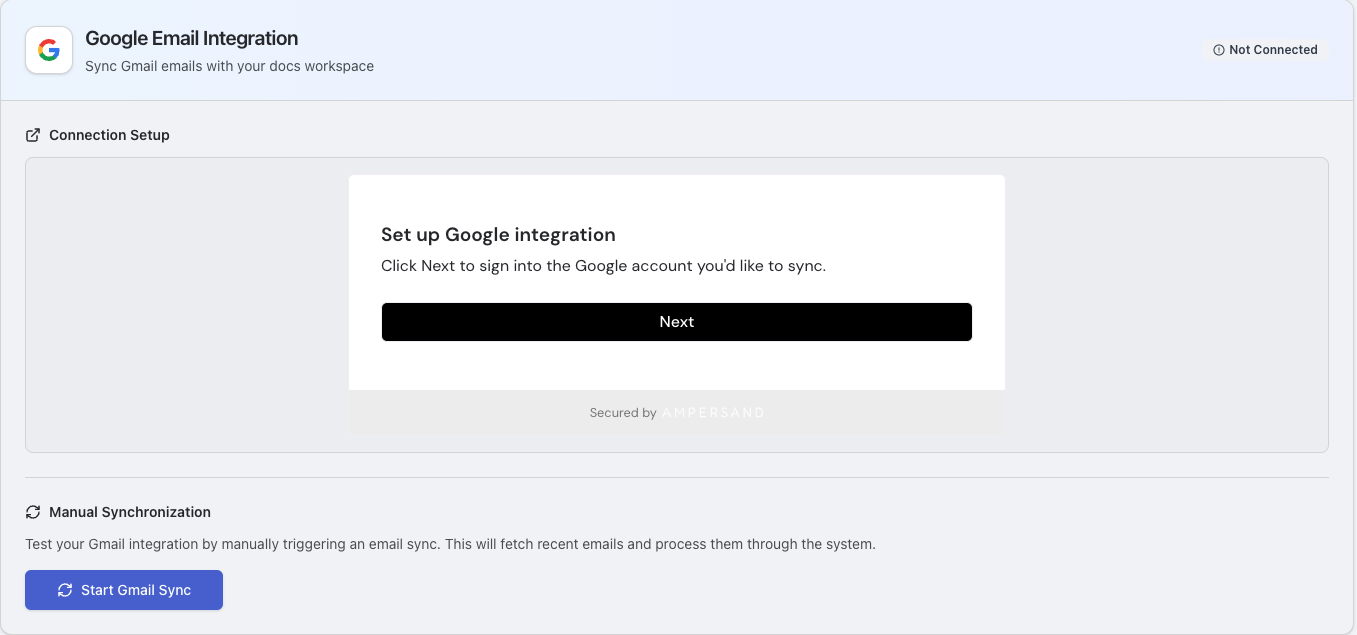Screen dimensions: 1357x635
Task: Click the white Google icon tile in header
Action: (48, 49)
